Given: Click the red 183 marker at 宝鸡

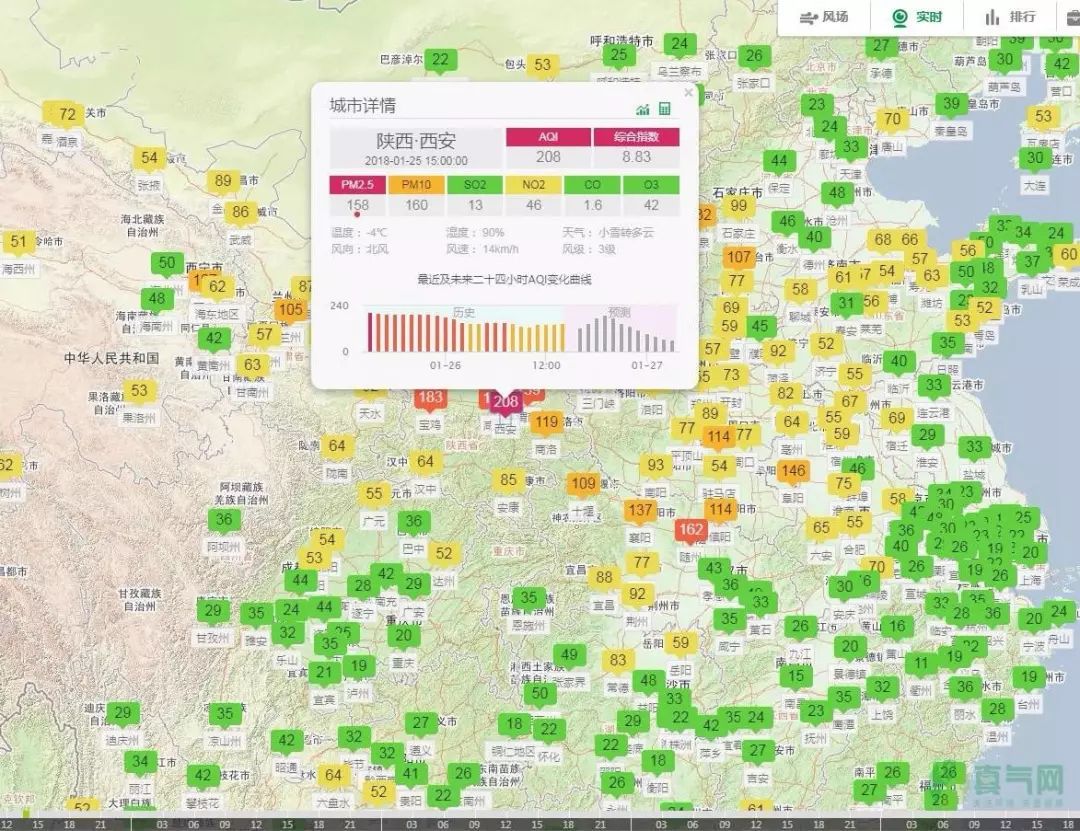Looking at the screenshot, I should (430, 398).
